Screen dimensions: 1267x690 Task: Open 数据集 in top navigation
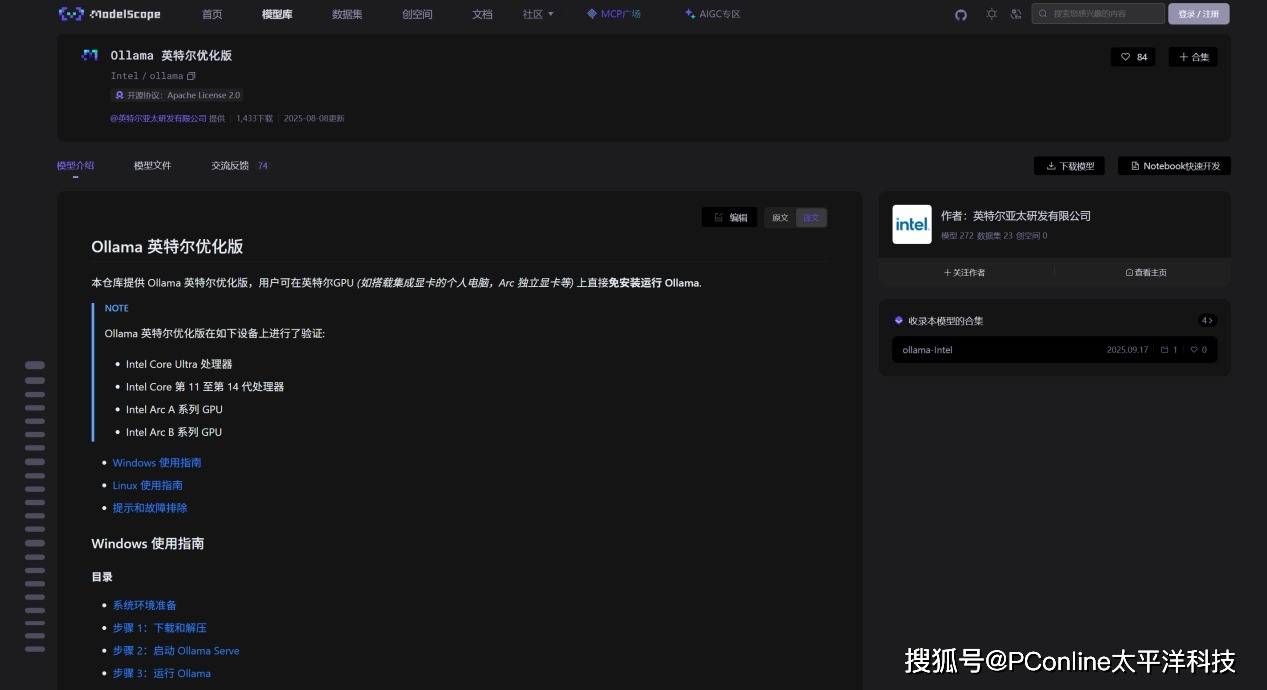(x=347, y=14)
